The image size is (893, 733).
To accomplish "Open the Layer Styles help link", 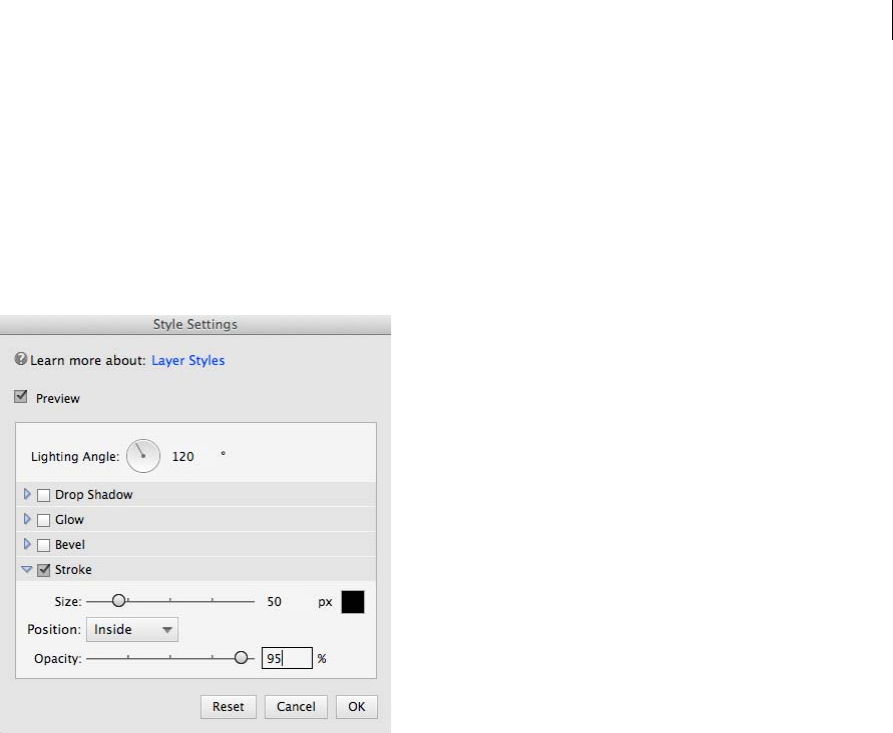I will tap(188, 361).
